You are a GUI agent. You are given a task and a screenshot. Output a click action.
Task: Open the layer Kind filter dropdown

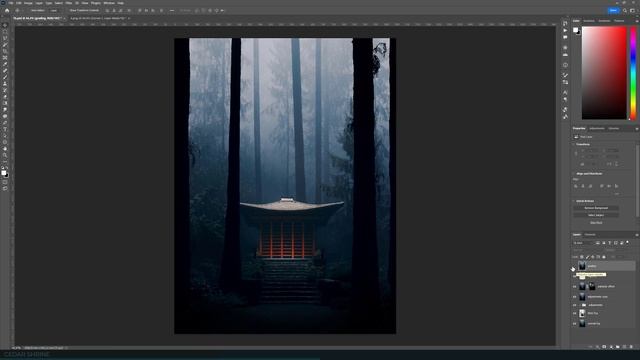coord(583,243)
